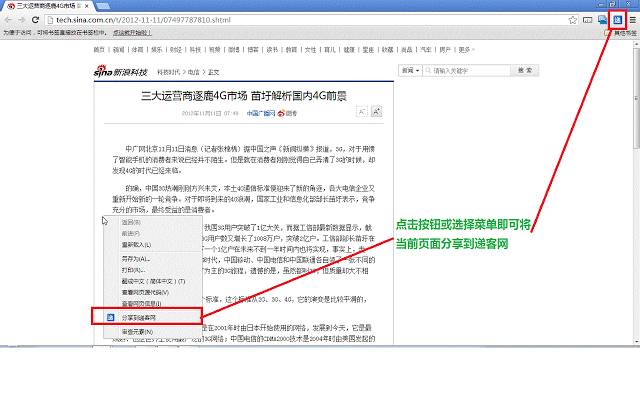The image size is (640, 400).
Task: Click the browser forward arrow
Action: [22, 20]
